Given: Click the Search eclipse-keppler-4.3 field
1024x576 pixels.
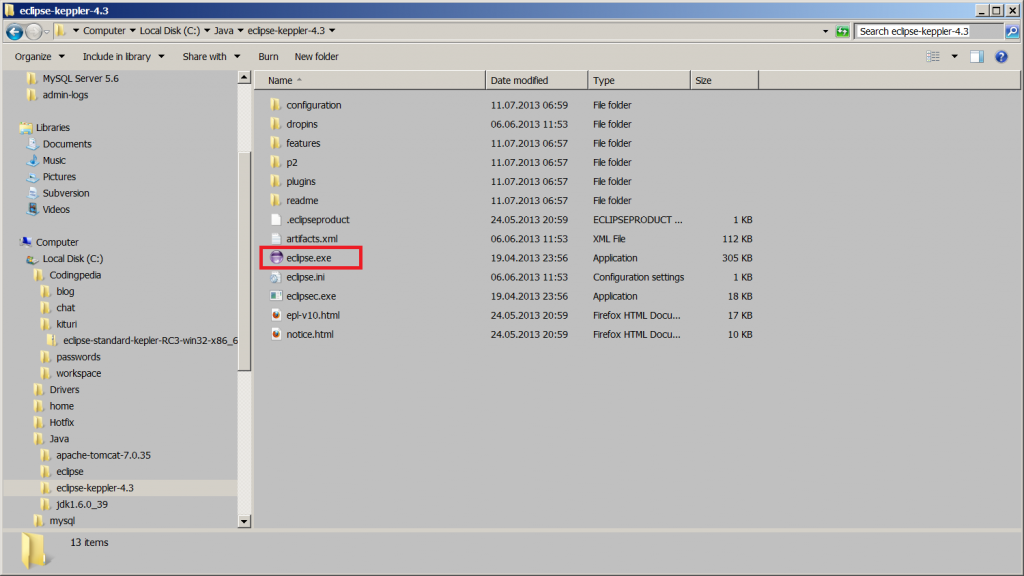Looking at the screenshot, I should (x=929, y=31).
